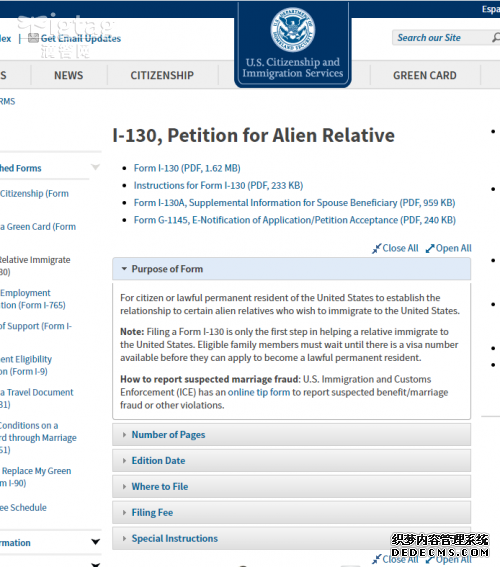Click the top Open All expand icon
Viewport: 500px width, 567px height.
click(430, 248)
